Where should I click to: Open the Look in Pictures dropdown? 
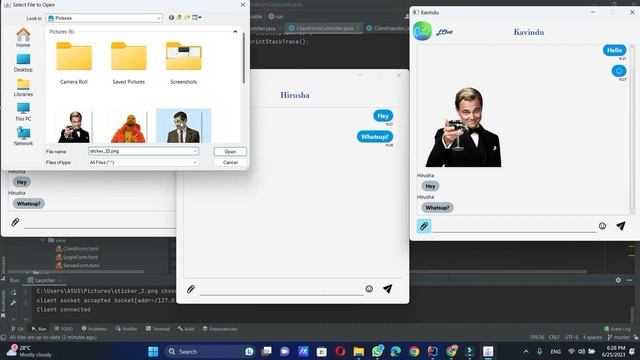click(104, 18)
